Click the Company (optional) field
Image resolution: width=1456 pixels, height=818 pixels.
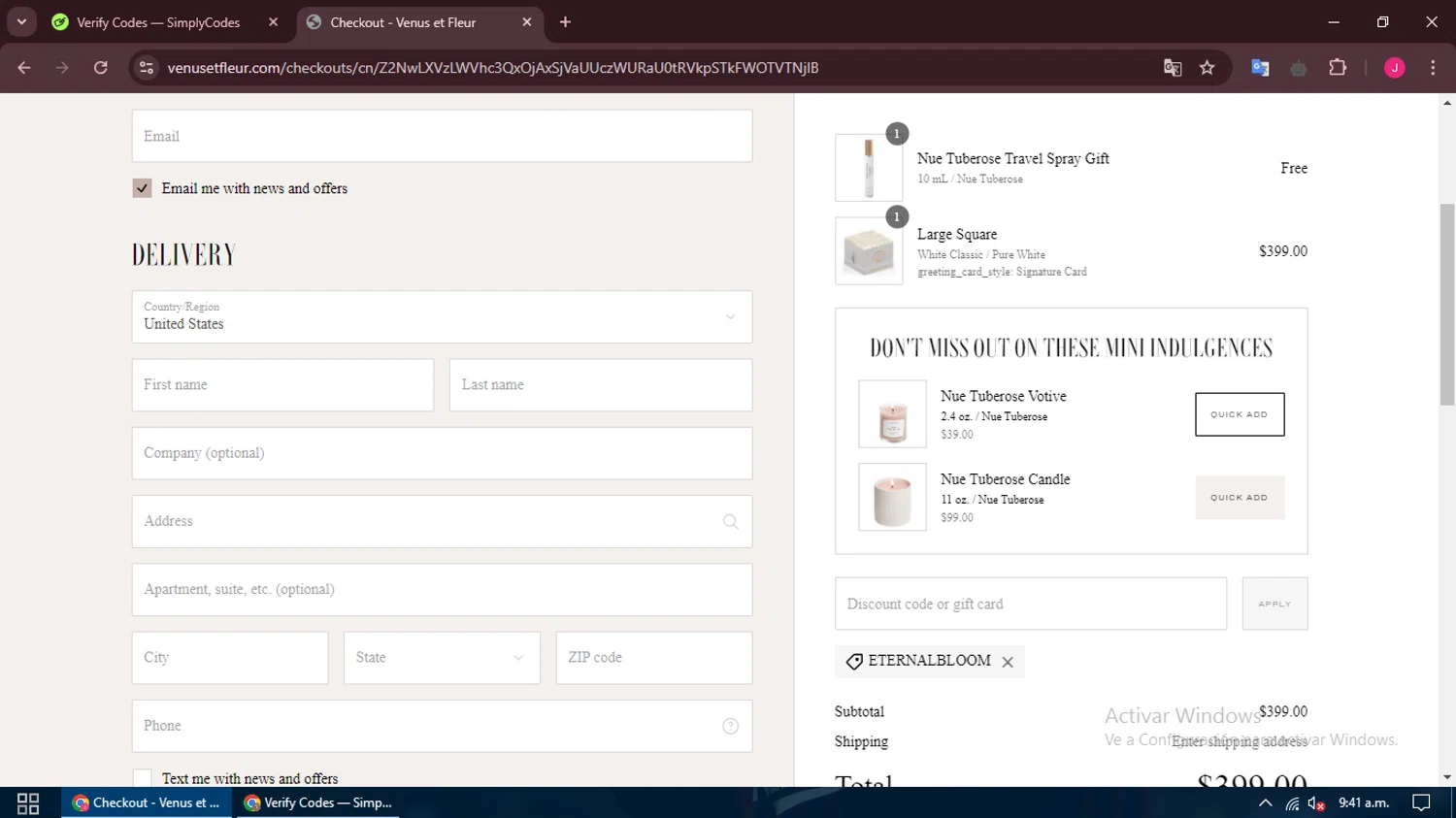tap(442, 453)
